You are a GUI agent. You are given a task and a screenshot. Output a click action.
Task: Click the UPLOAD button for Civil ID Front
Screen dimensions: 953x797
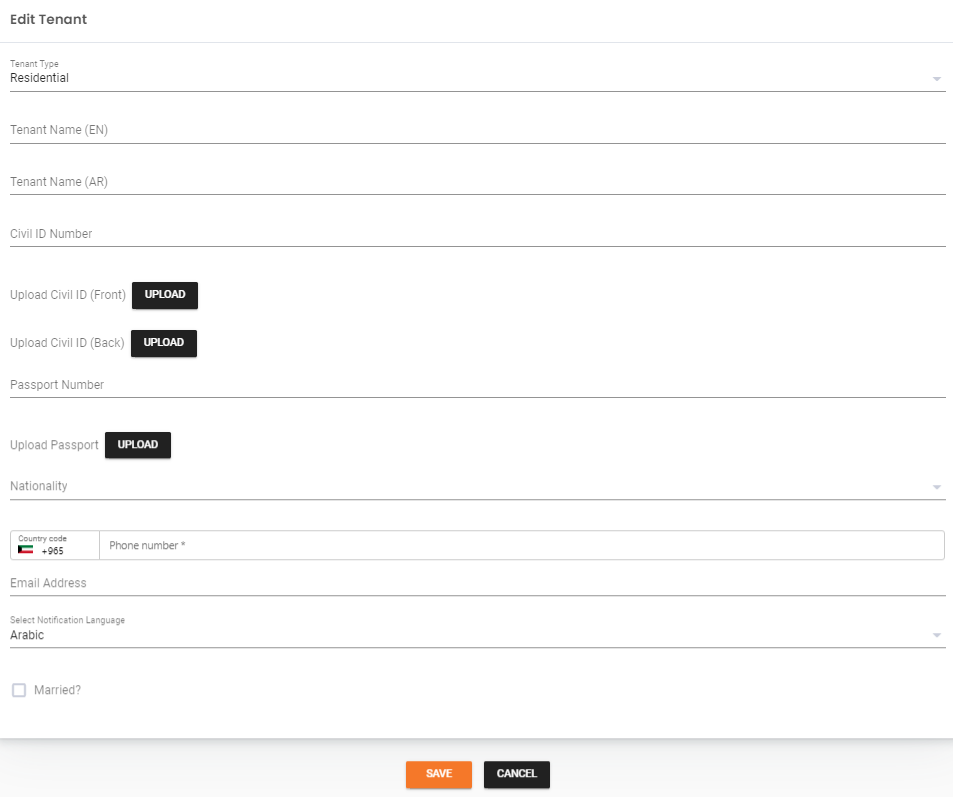[164, 295]
